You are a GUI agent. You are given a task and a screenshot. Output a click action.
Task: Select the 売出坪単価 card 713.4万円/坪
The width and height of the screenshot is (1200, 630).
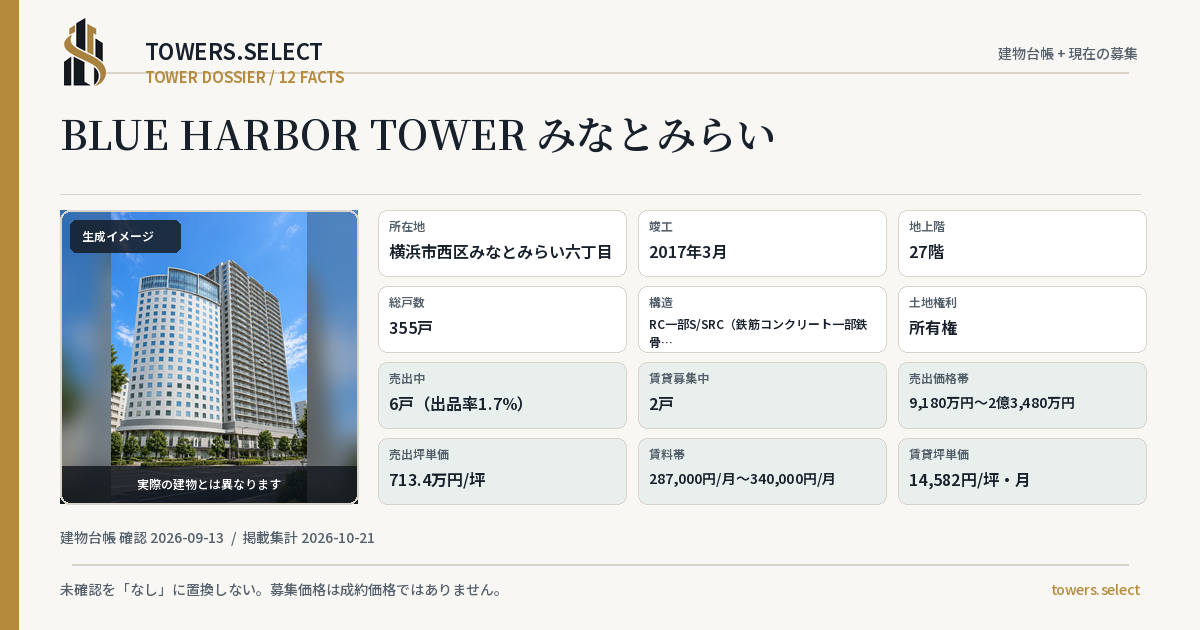(502, 471)
